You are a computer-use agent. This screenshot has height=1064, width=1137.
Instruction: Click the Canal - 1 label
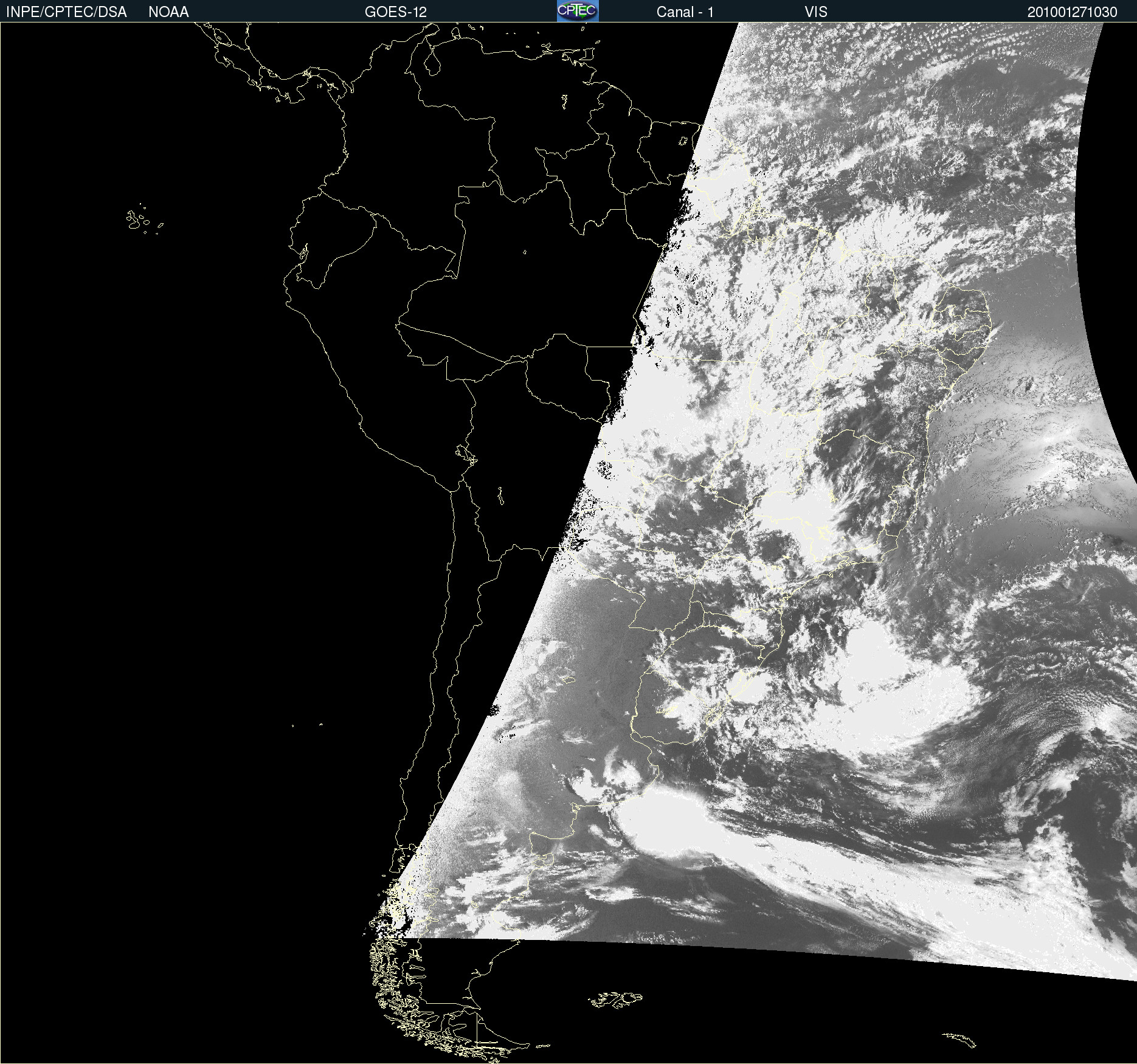pyautogui.click(x=685, y=12)
